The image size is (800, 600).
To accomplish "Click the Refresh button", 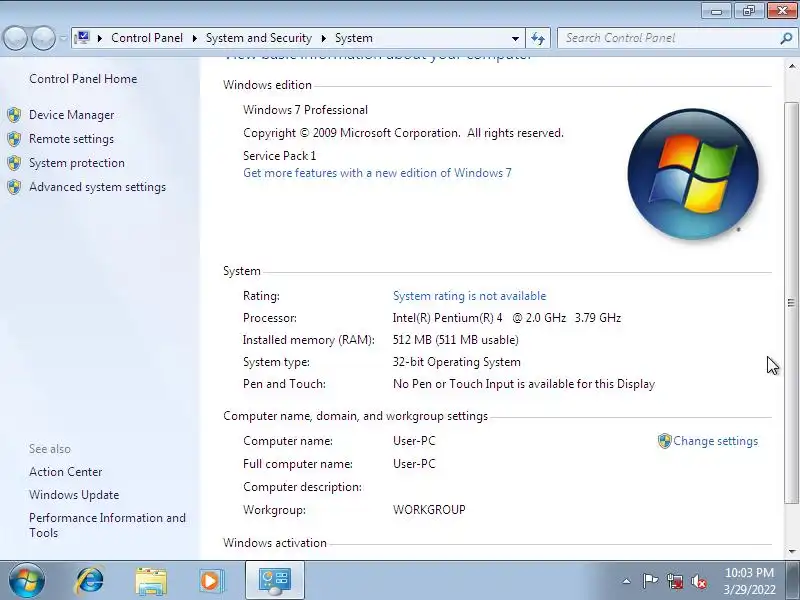I will [x=538, y=38].
